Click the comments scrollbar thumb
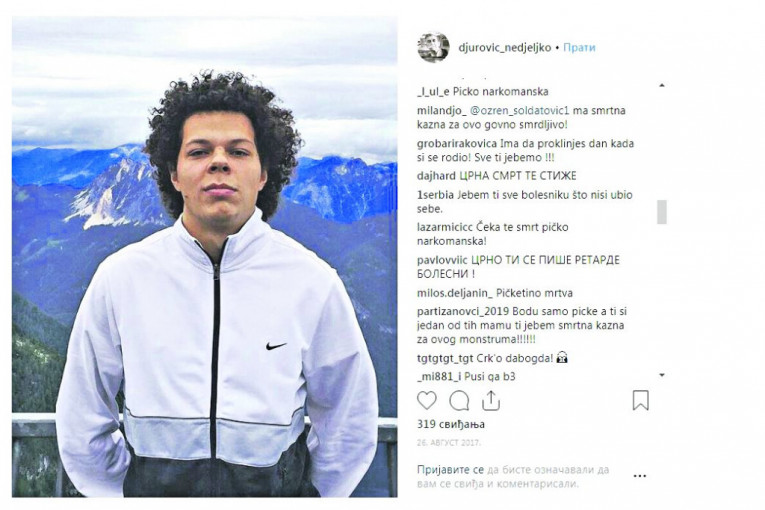Image resolution: width=765 pixels, height=510 pixels. (662, 212)
